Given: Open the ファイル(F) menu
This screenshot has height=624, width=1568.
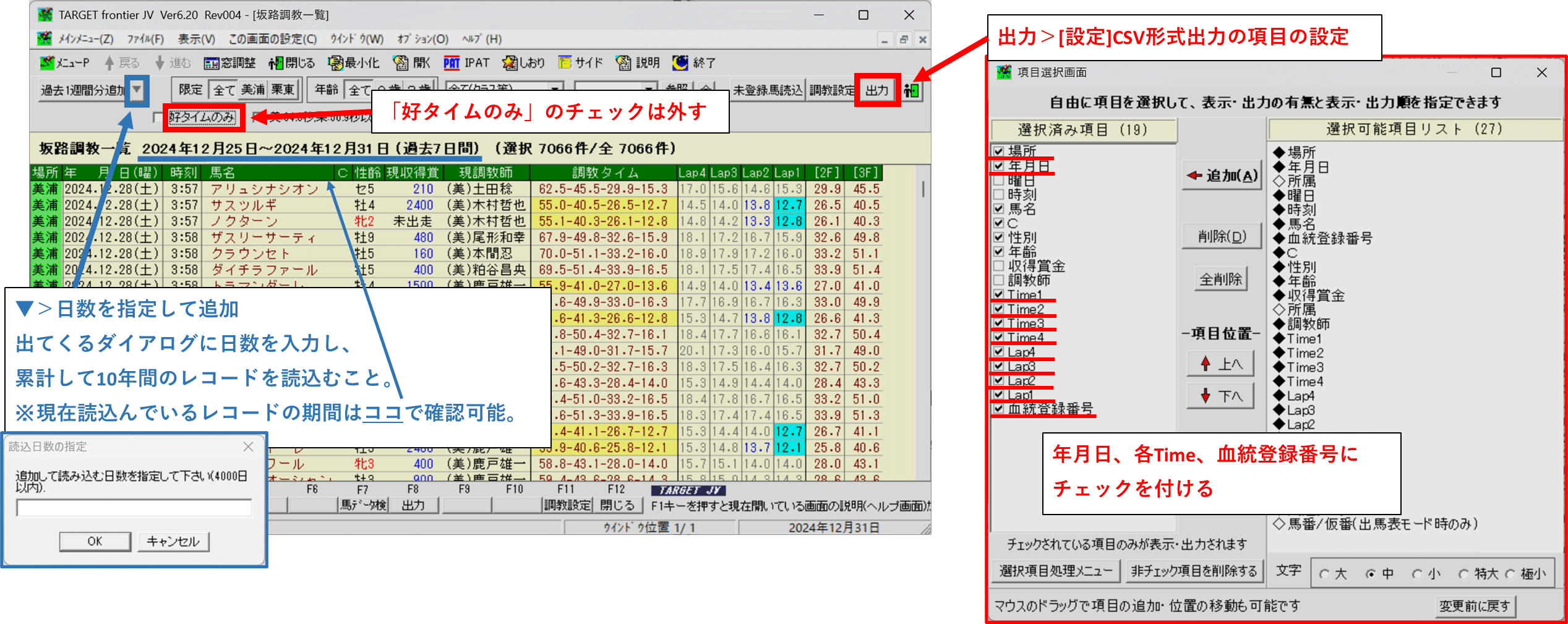Looking at the screenshot, I should click(x=145, y=39).
